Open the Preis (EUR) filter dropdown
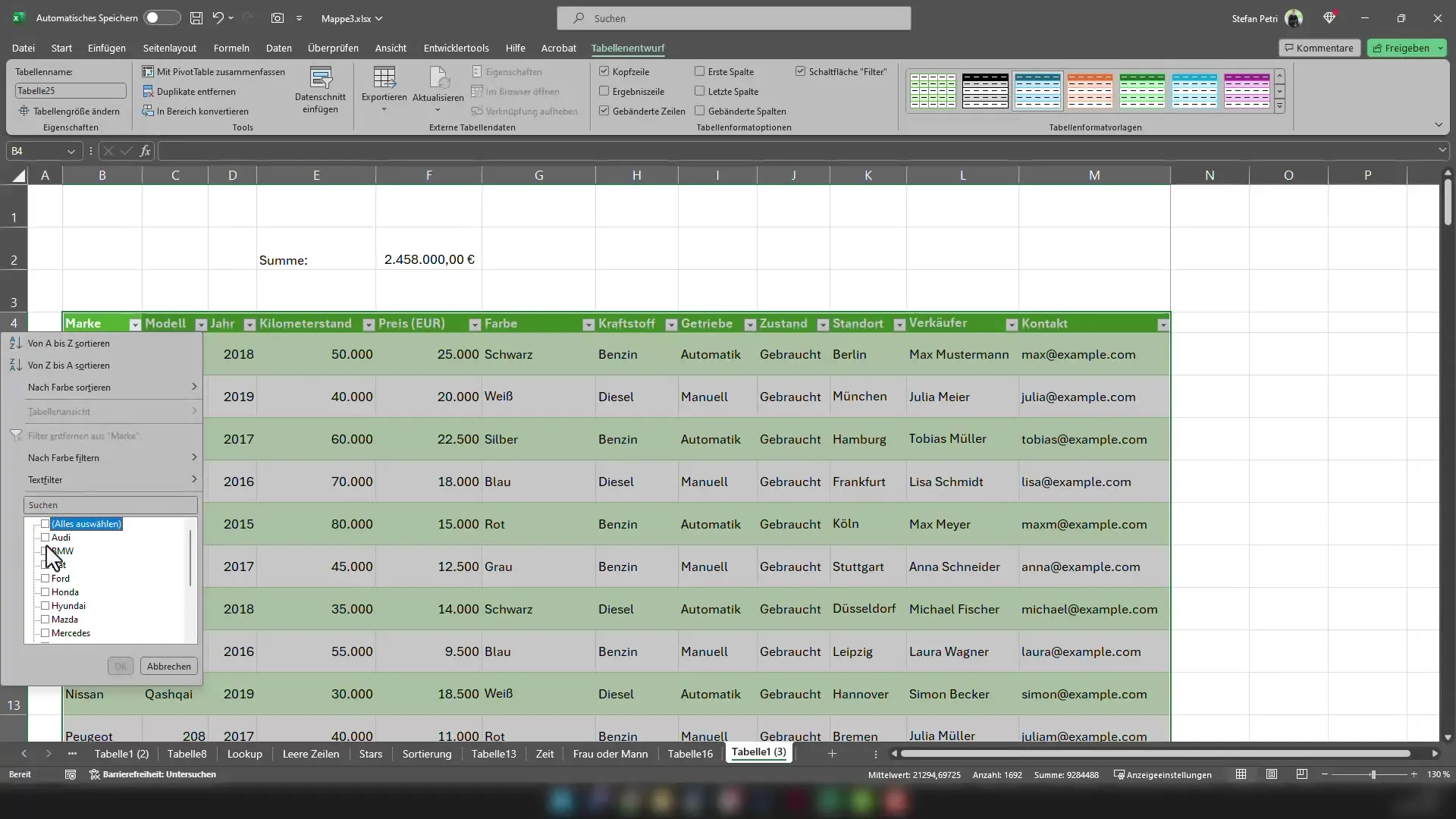Viewport: 1456px width, 819px height. tap(475, 325)
